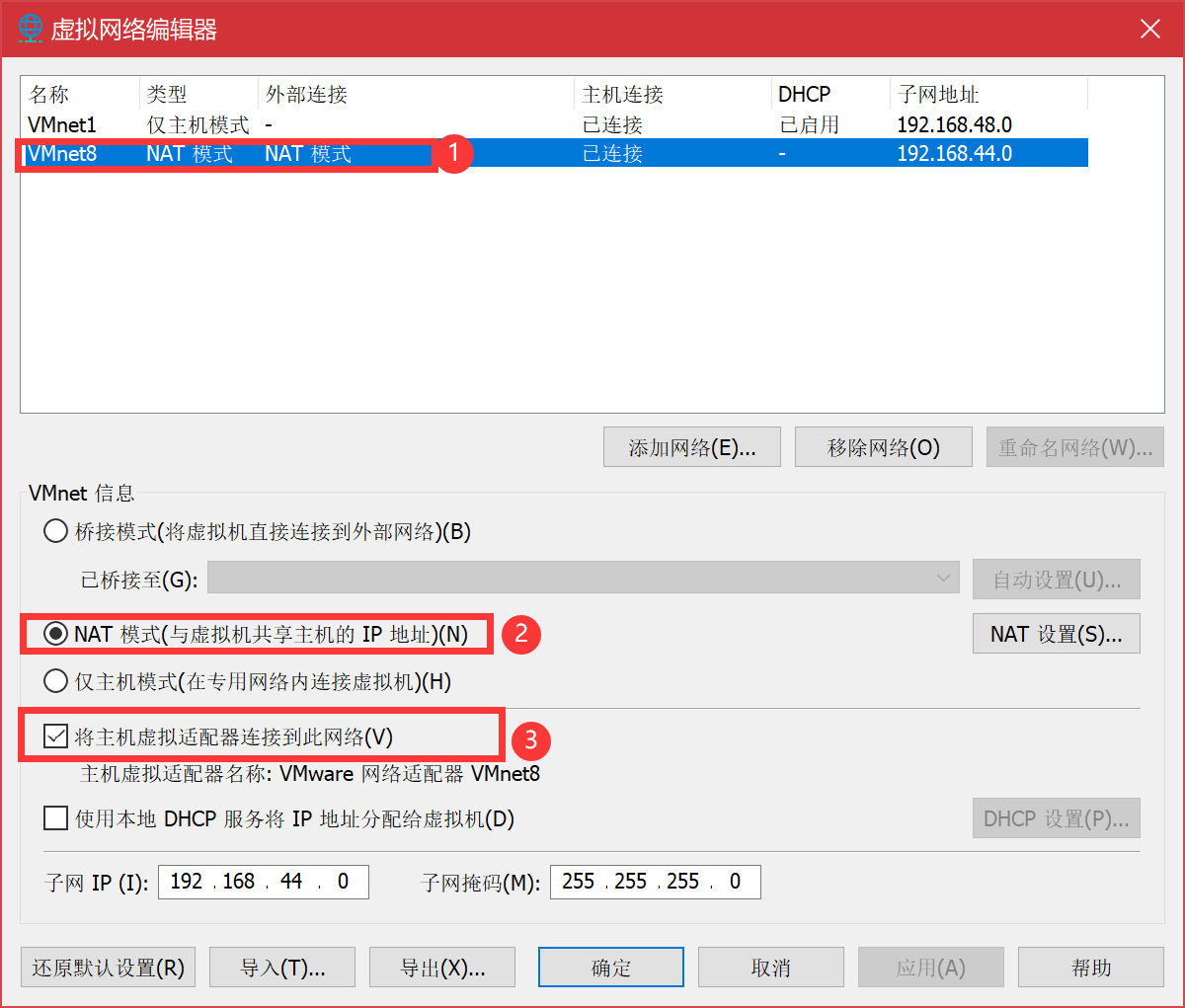1185x1008 pixels.
Task: Close the 虚拟网络编辑器 window
Action: pos(1150,29)
